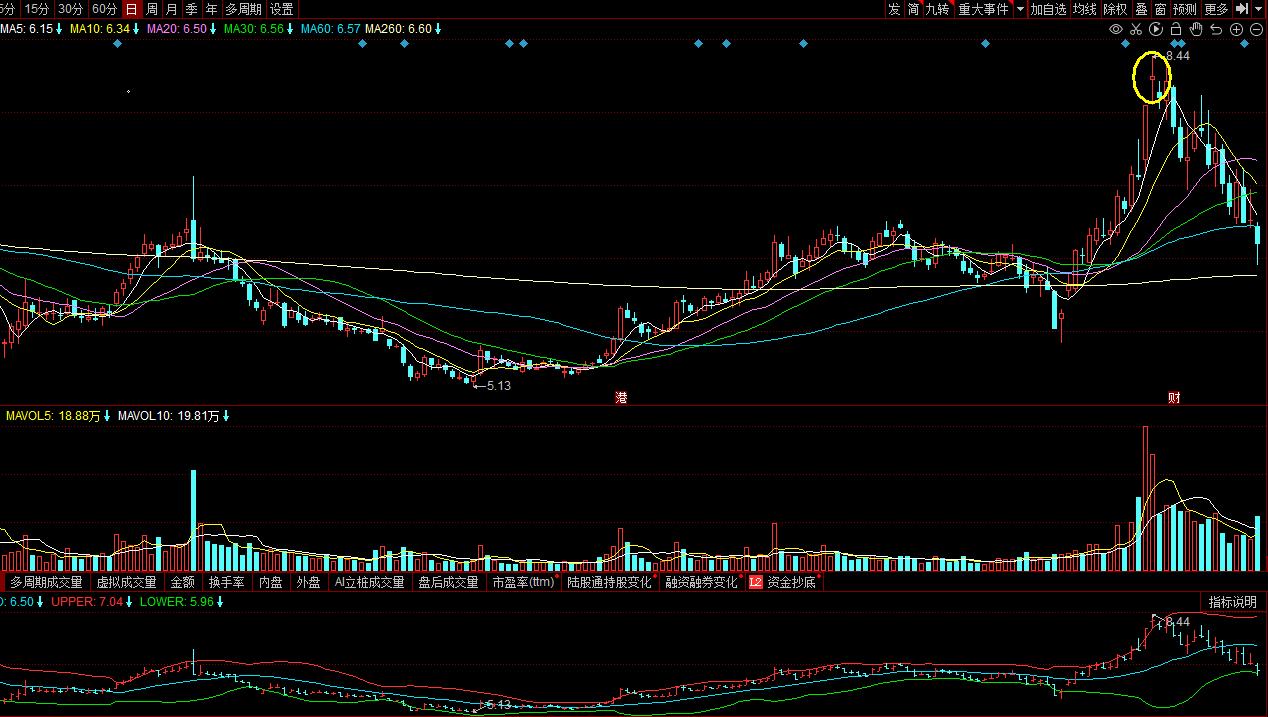
Task: Click the MA5: 6.15 indicator label
Action: point(26,29)
